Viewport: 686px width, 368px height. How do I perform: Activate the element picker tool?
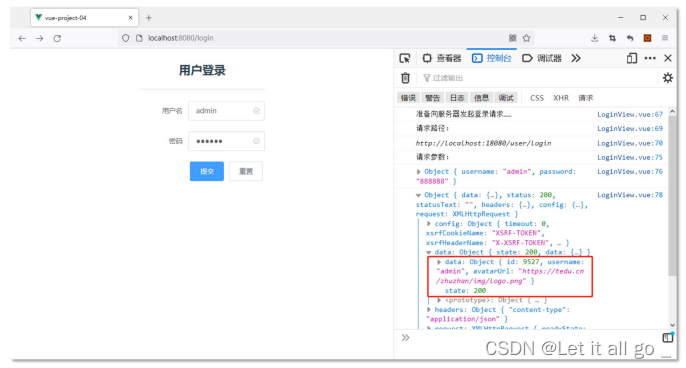[405, 58]
